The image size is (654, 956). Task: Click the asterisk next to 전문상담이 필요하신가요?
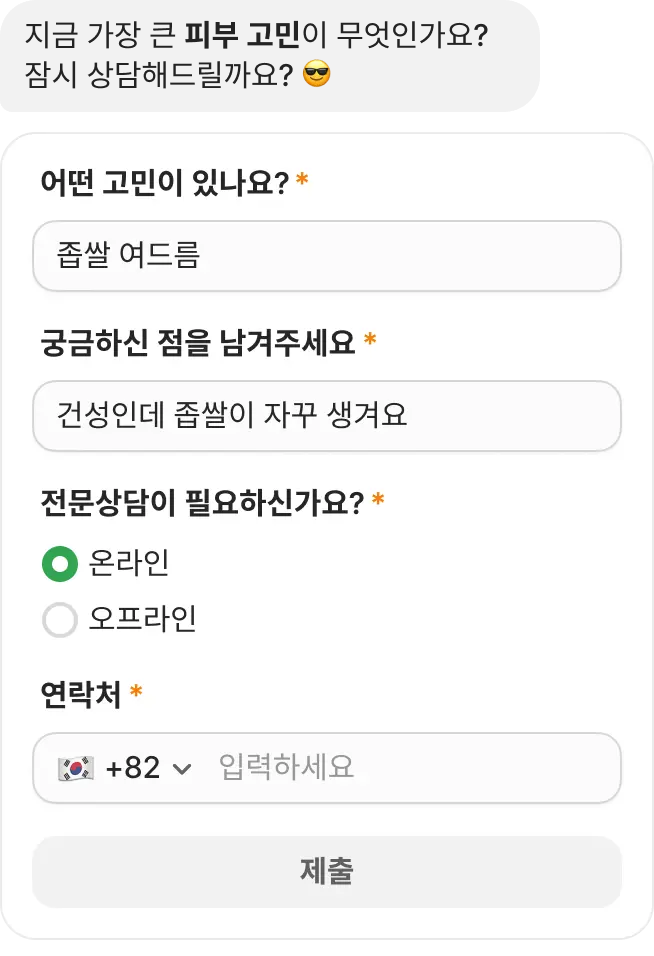point(379,499)
